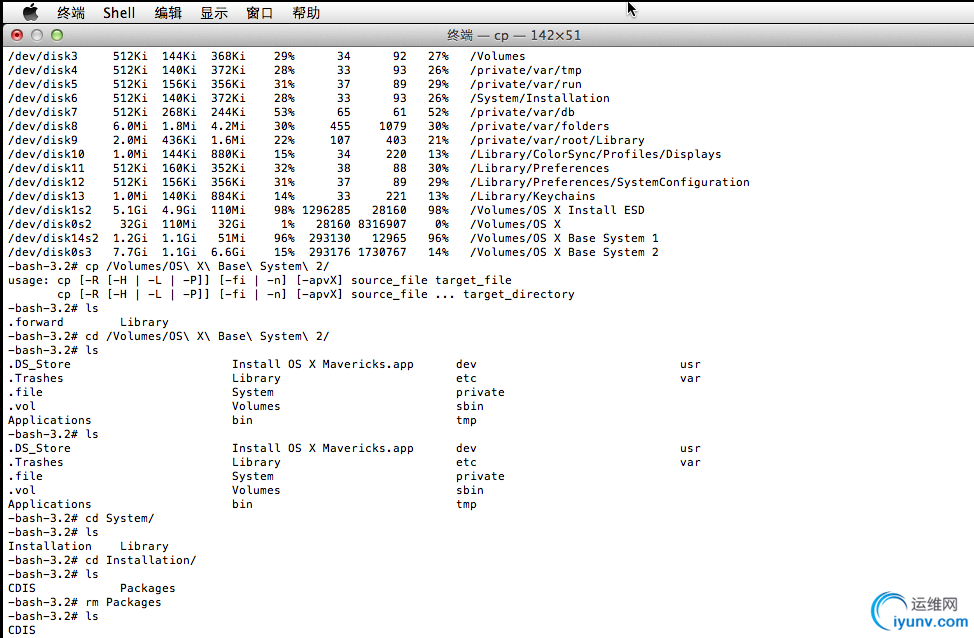Image resolution: width=974 pixels, height=638 pixels.
Task: Click the first '.DS_Store' entry
Action: point(39,364)
